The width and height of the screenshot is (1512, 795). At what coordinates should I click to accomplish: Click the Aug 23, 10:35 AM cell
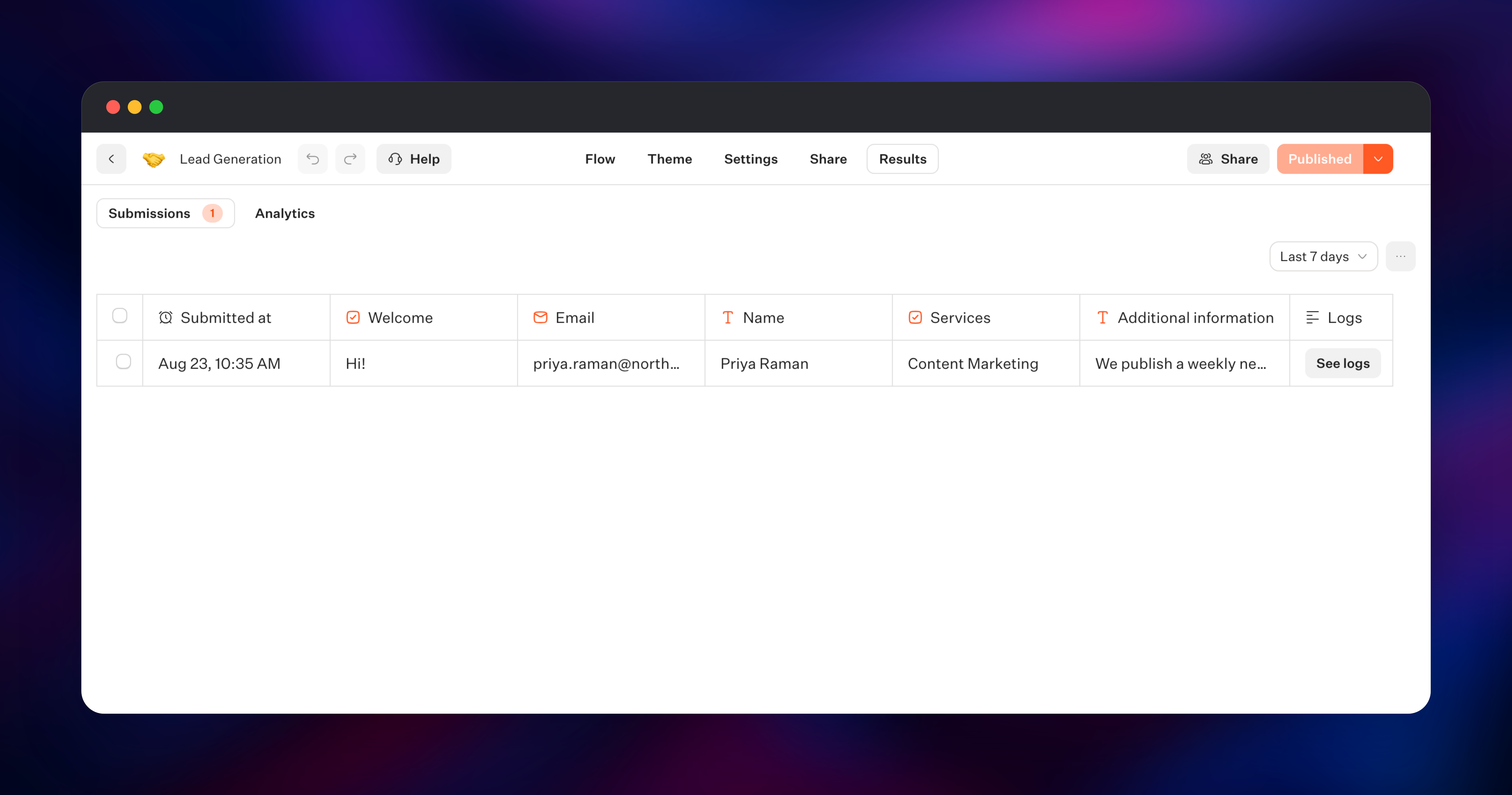point(237,363)
